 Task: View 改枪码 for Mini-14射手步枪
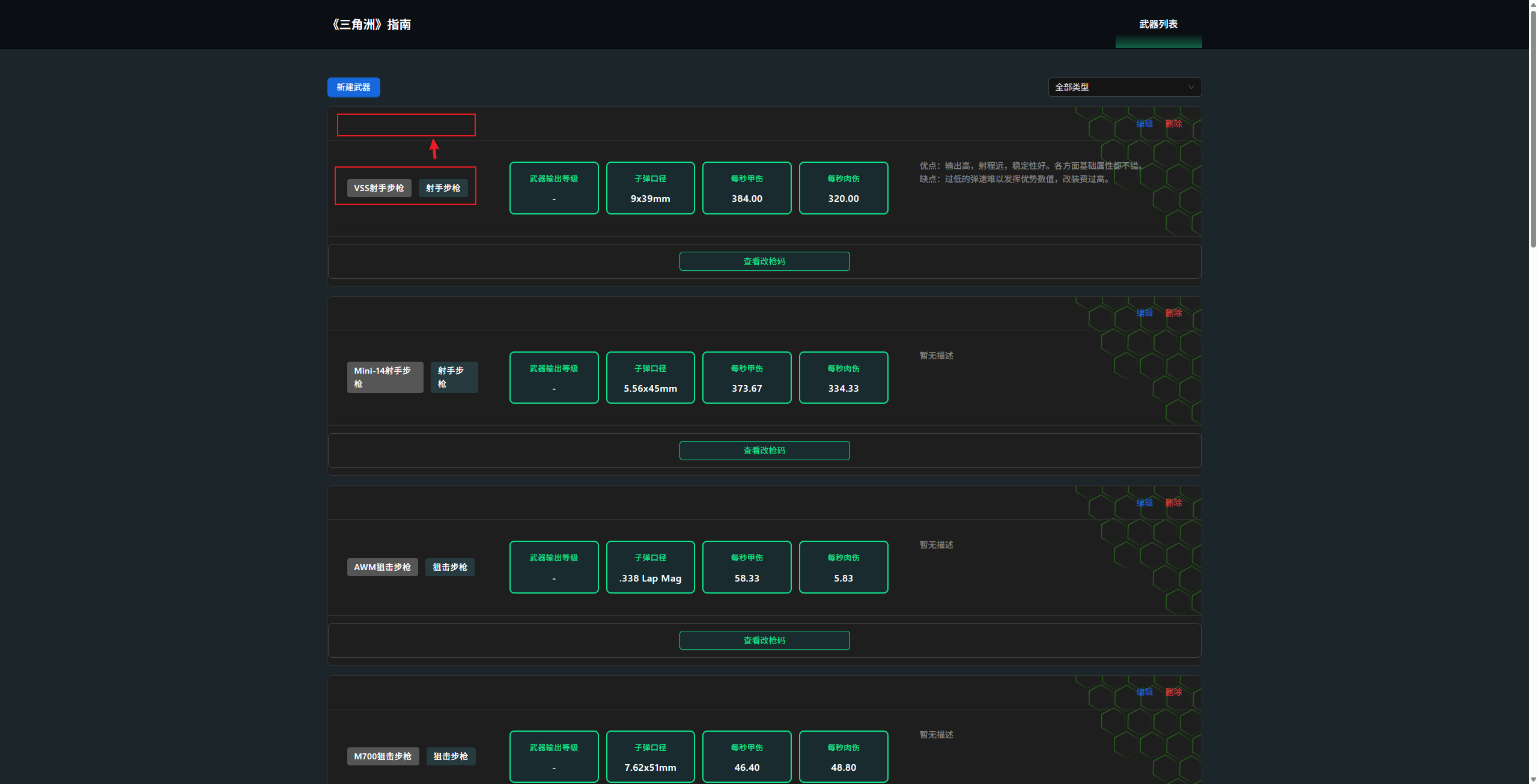click(x=764, y=451)
